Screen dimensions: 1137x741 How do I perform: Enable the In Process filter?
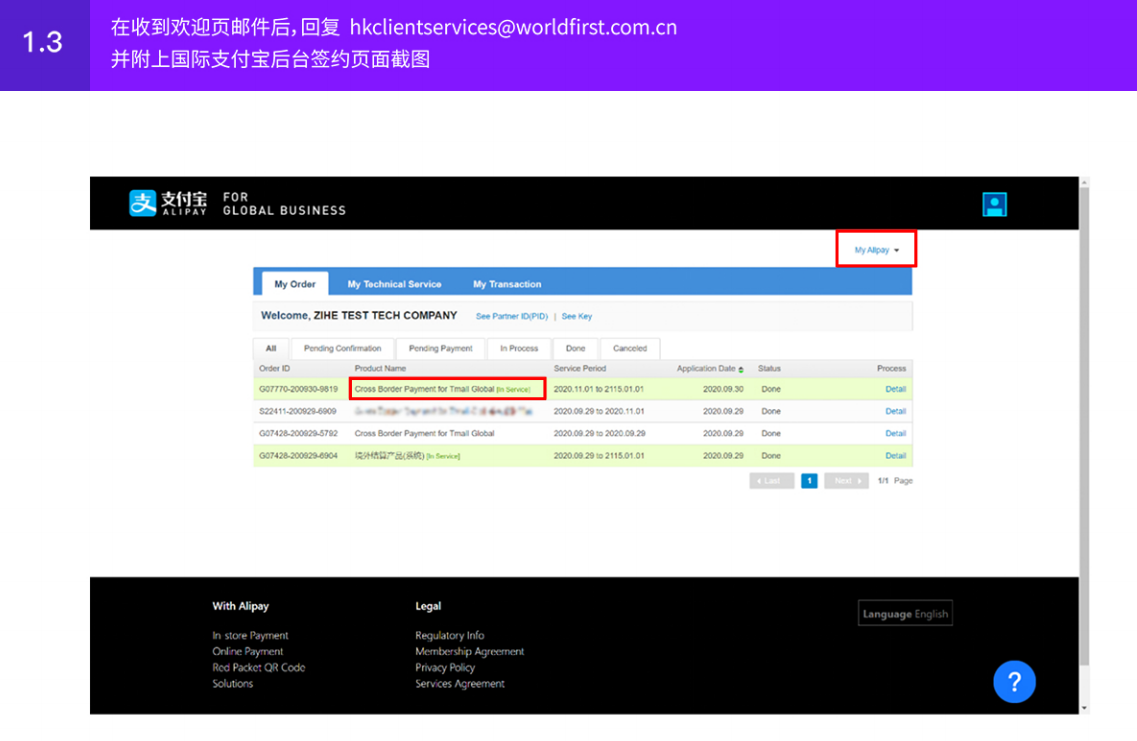tap(521, 348)
